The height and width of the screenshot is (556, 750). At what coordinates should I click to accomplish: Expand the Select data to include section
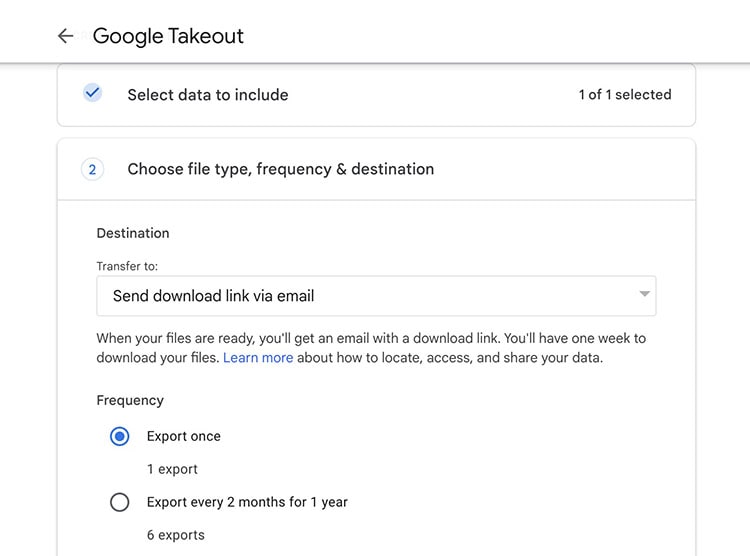click(x=376, y=95)
